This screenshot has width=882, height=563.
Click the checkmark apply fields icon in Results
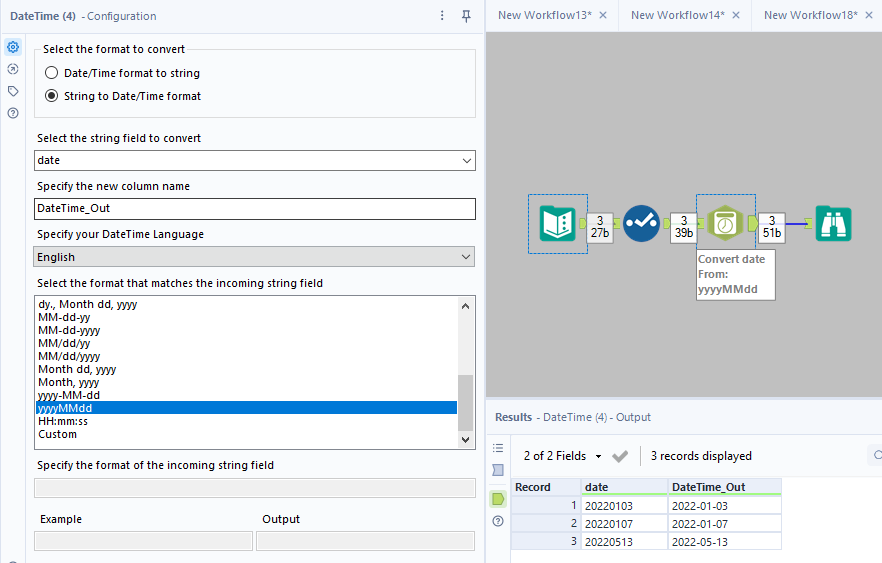click(x=620, y=456)
